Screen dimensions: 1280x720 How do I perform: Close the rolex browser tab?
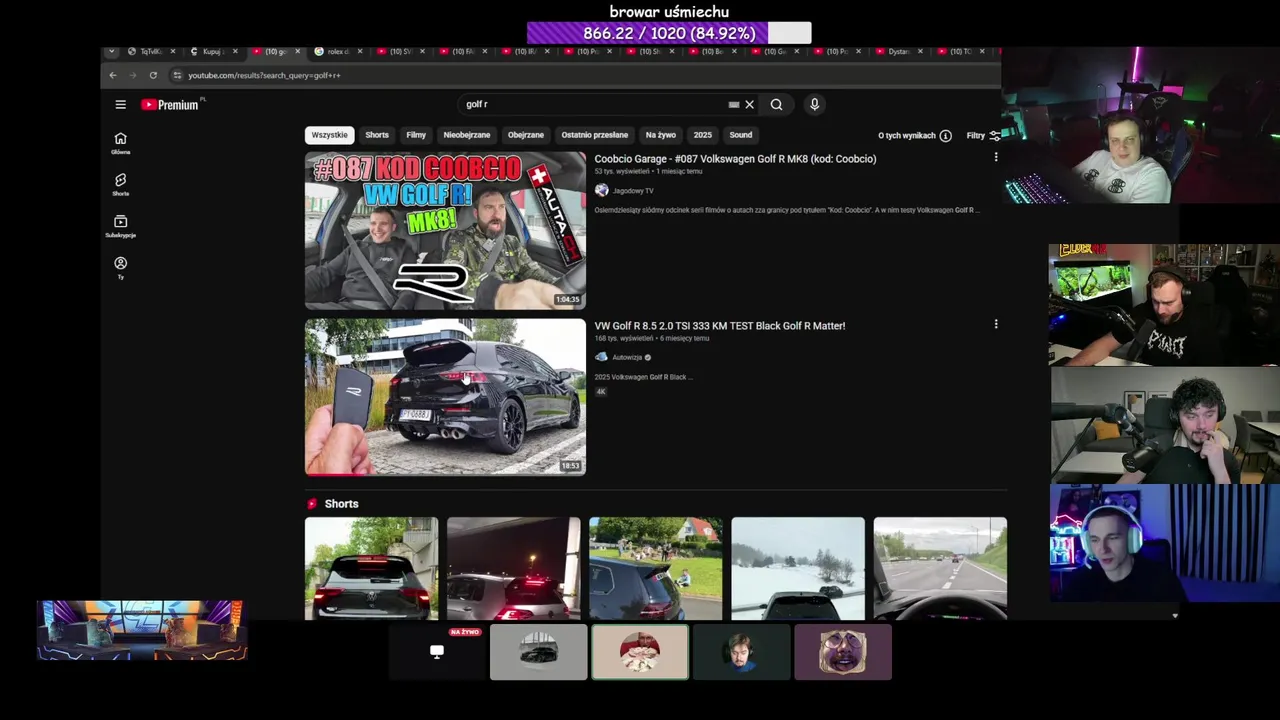point(360,51)
